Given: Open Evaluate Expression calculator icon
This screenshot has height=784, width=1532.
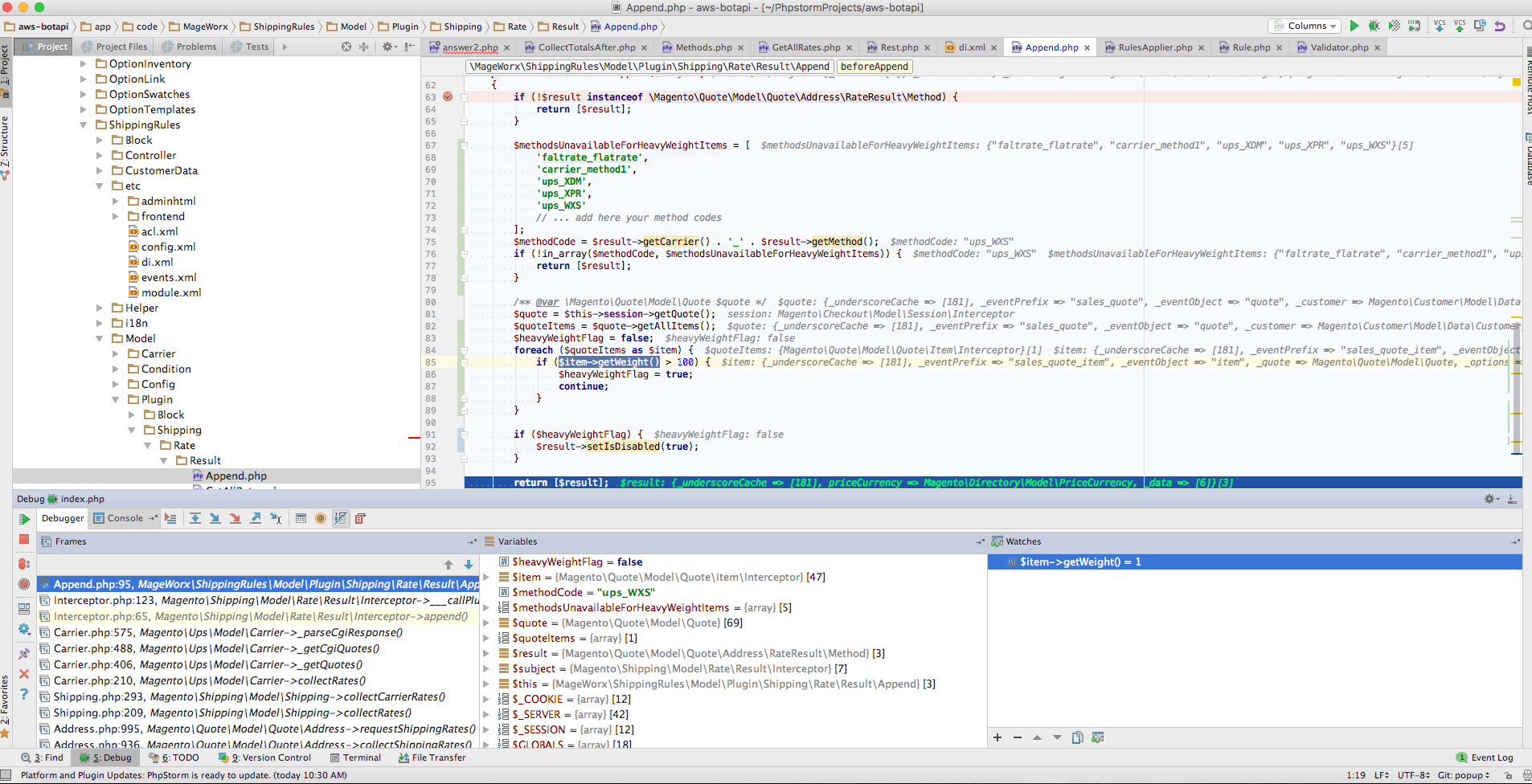Looking at the screenshot, I should coord(301,518).
